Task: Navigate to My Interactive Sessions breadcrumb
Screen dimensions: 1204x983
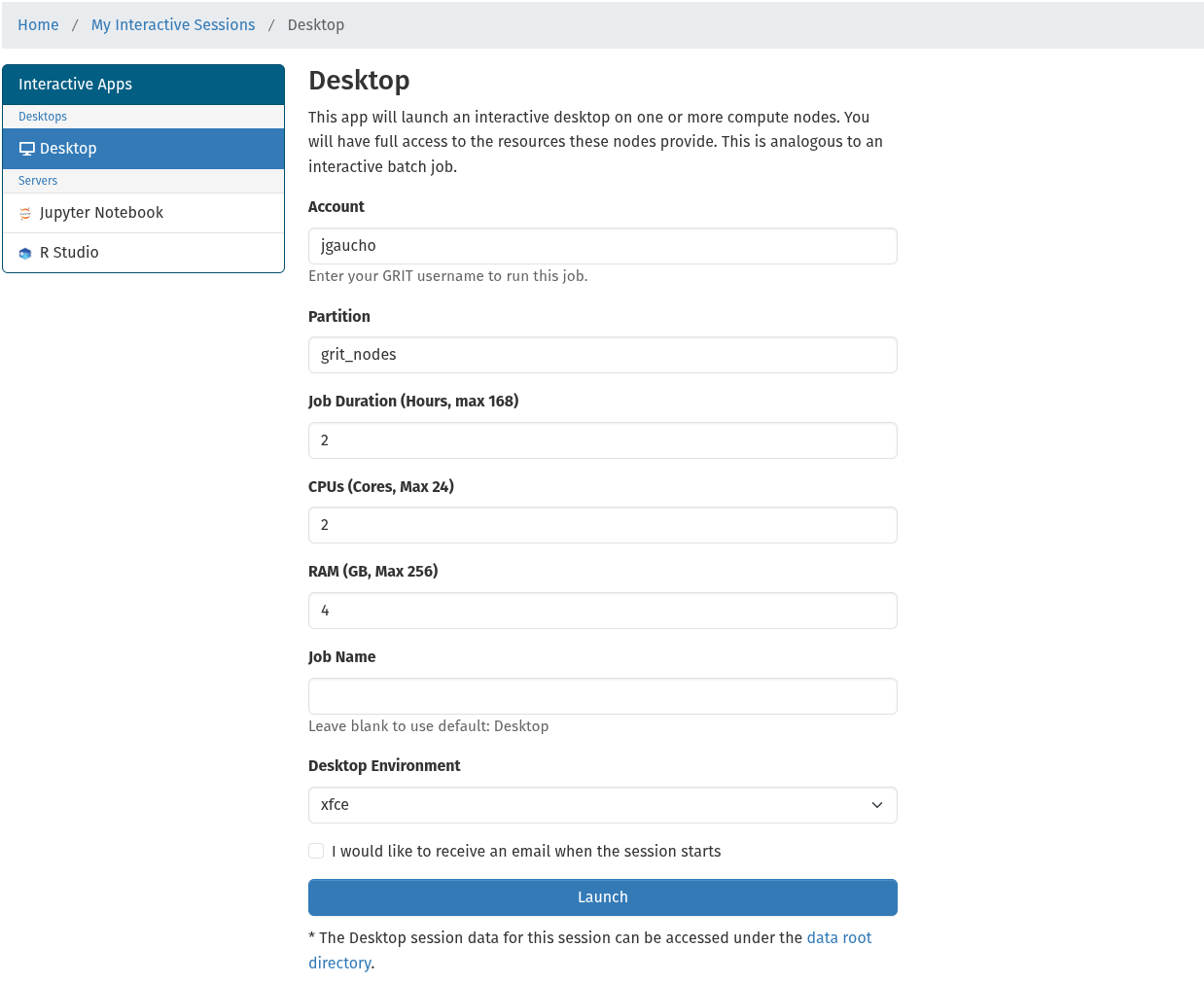Action: [173, 25]
